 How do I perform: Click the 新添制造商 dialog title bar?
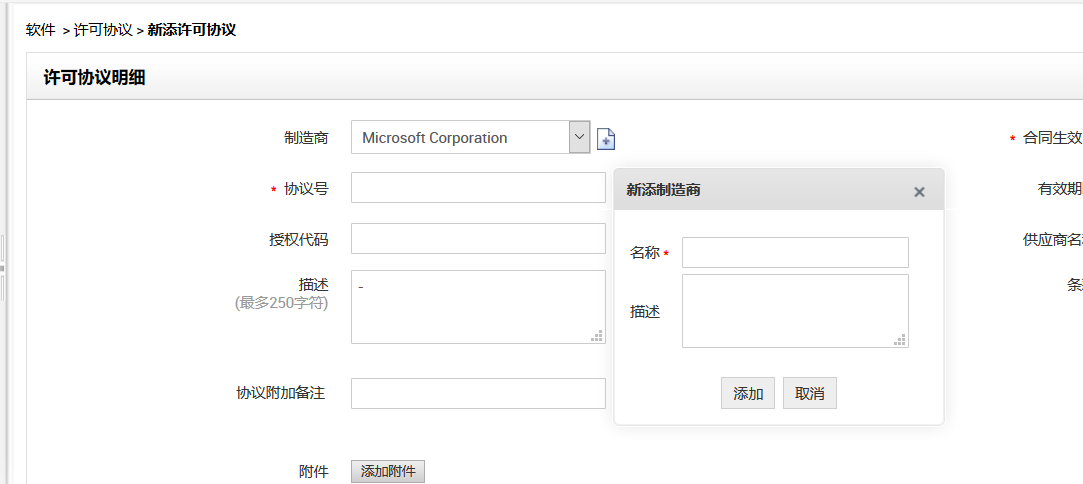tap(760, 190)
